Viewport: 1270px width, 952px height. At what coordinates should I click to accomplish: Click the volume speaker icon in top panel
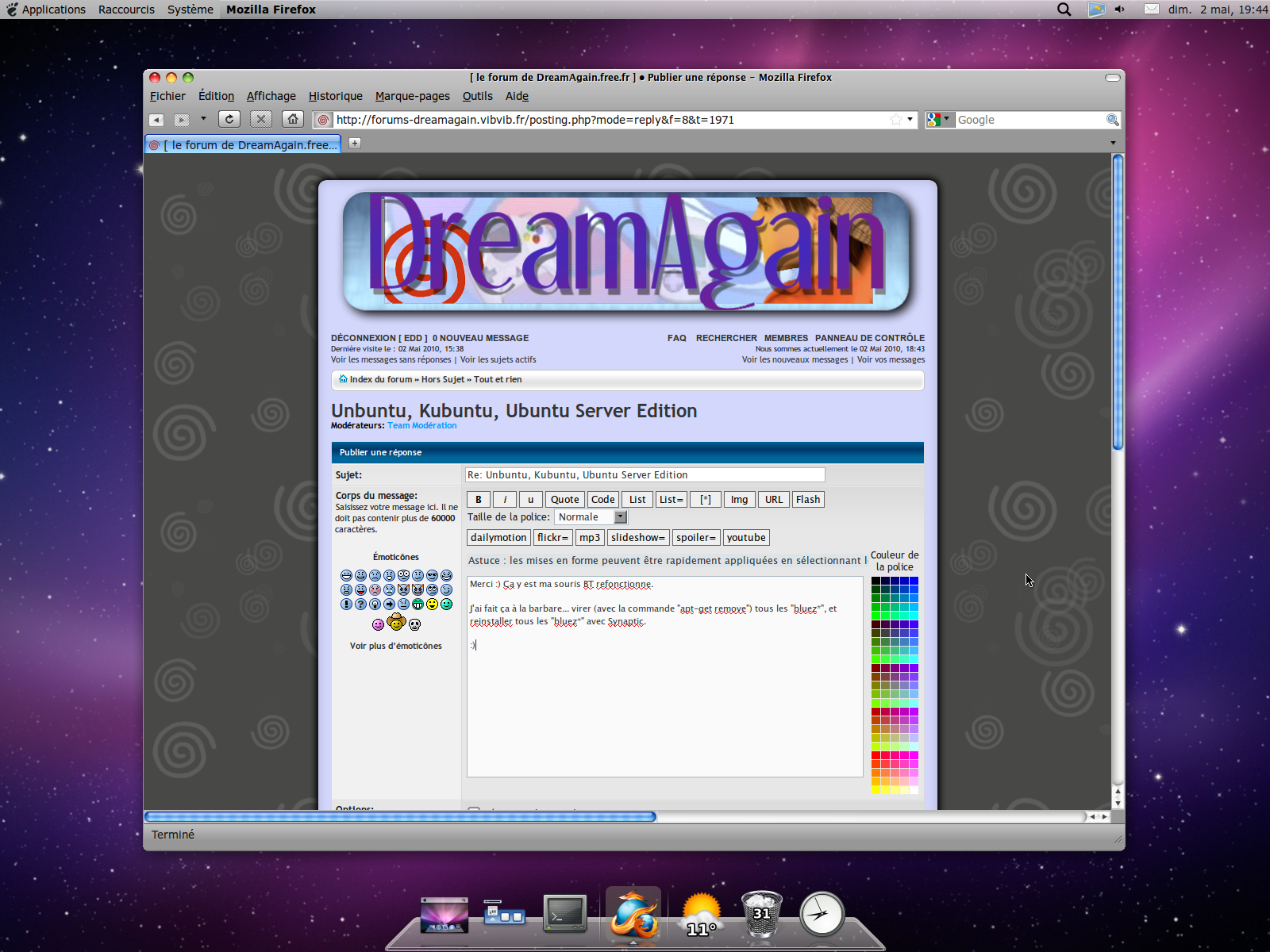(x=1120, y=10)
